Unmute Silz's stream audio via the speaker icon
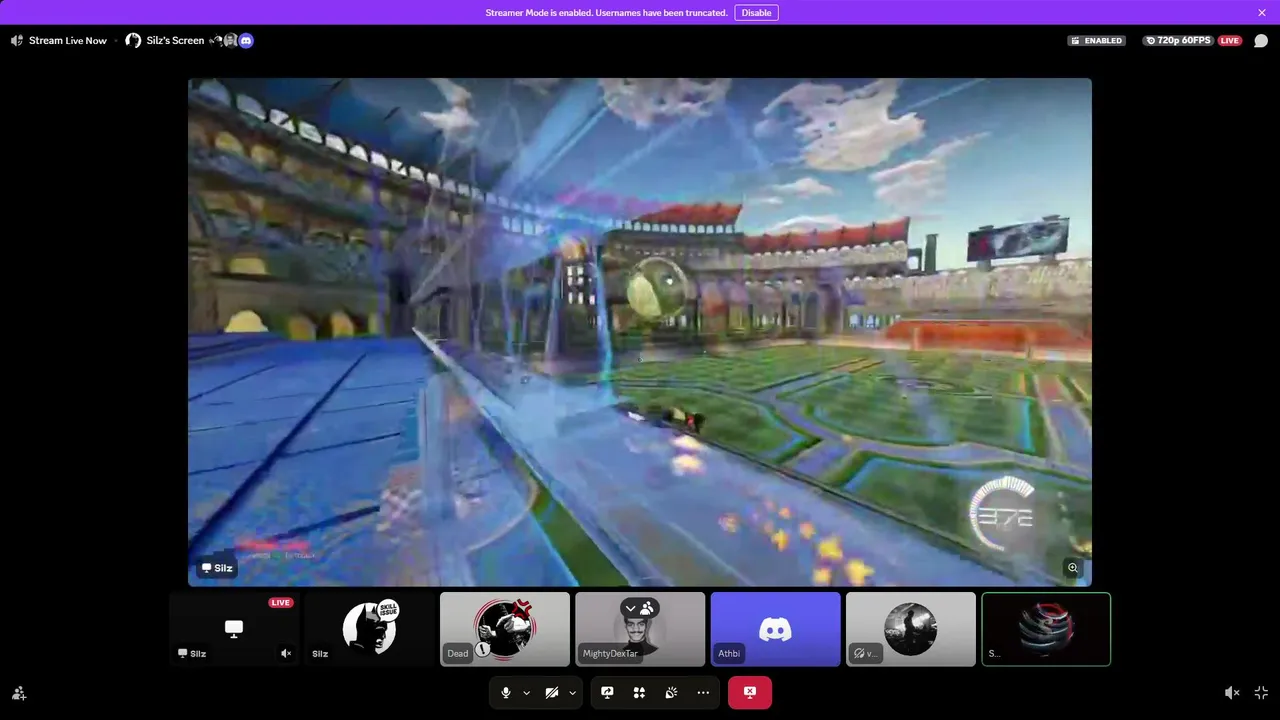This screenshot has width=1280, height=720. (x=286, y=654)
